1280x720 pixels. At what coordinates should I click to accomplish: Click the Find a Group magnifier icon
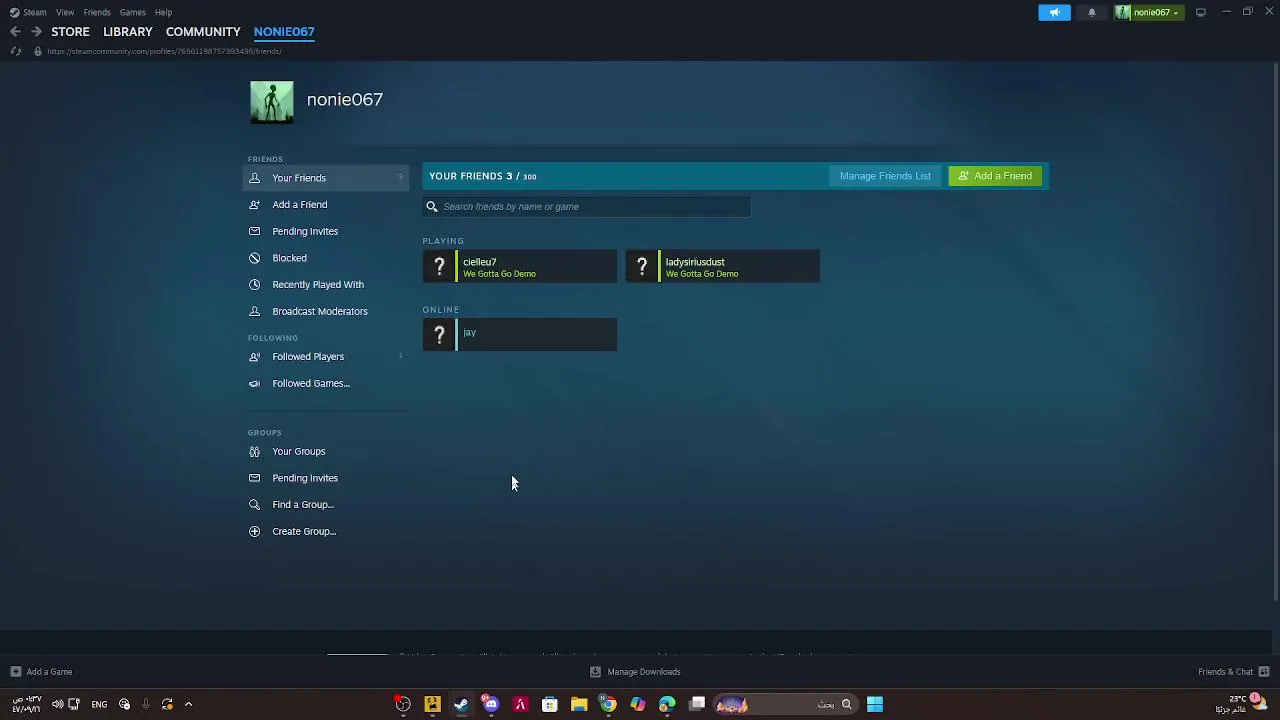[x=254, y=504]
